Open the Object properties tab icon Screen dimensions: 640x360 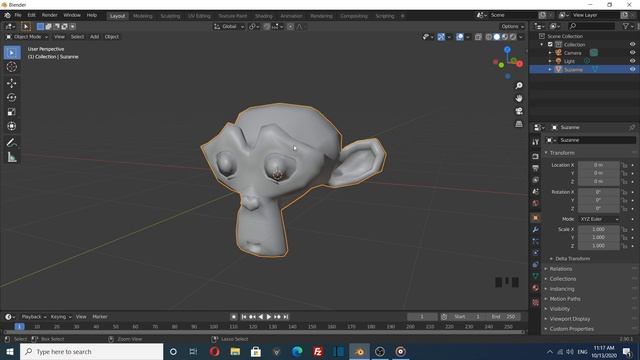(536, 218)
